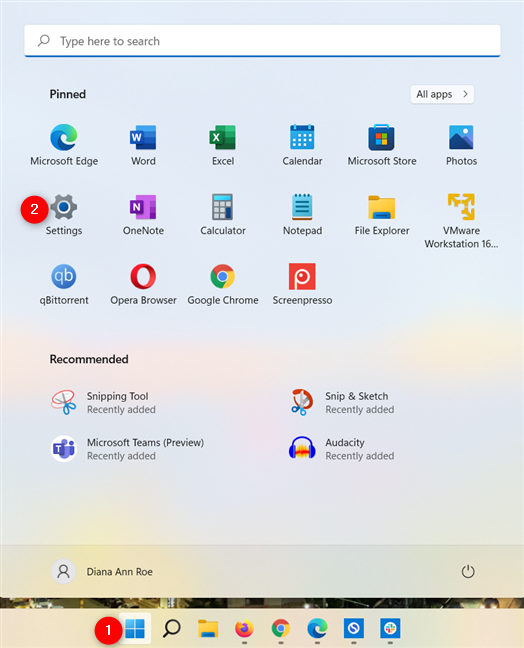Open recommended Audacity app

tap(342, 449)
